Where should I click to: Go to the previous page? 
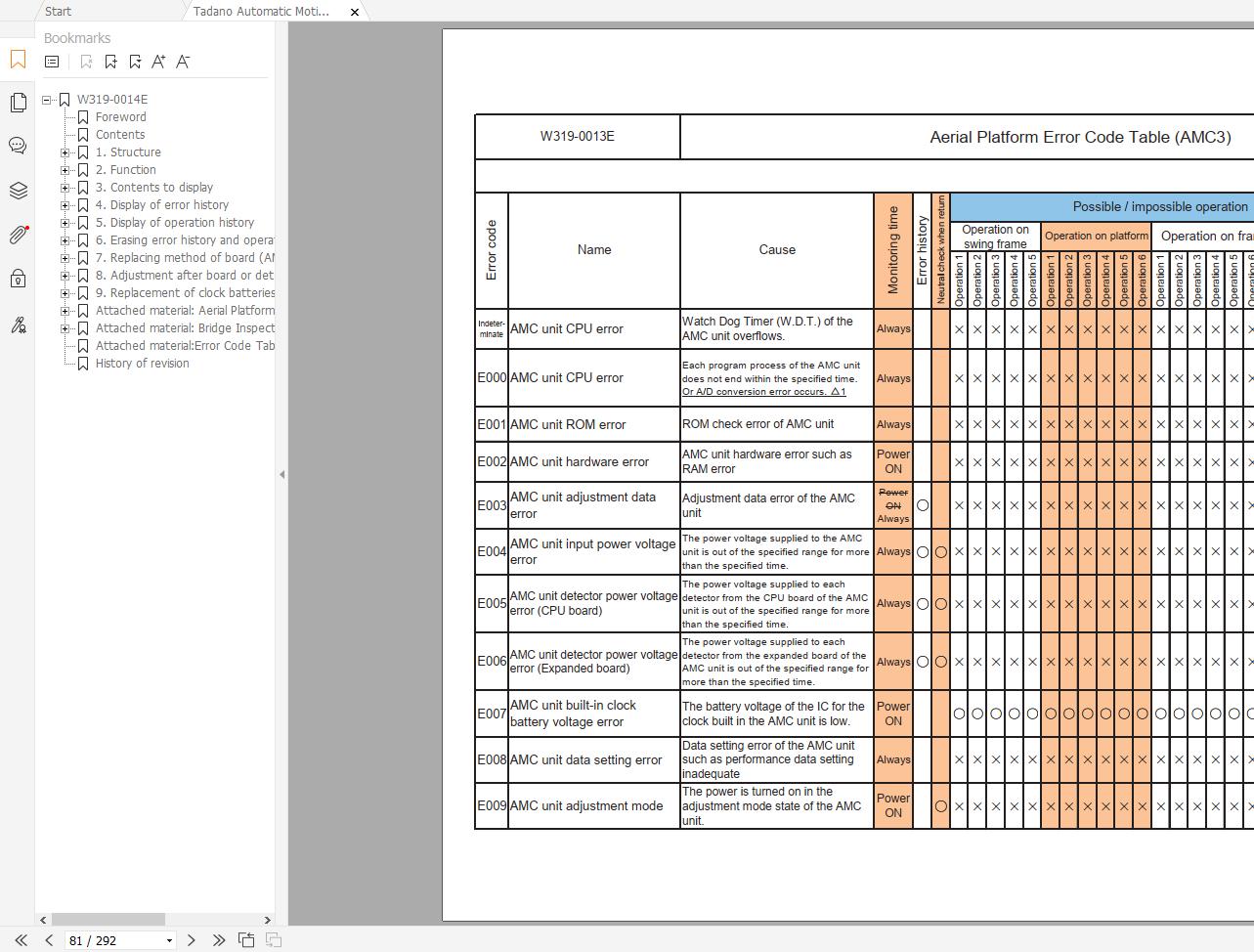tap(49, 940)
